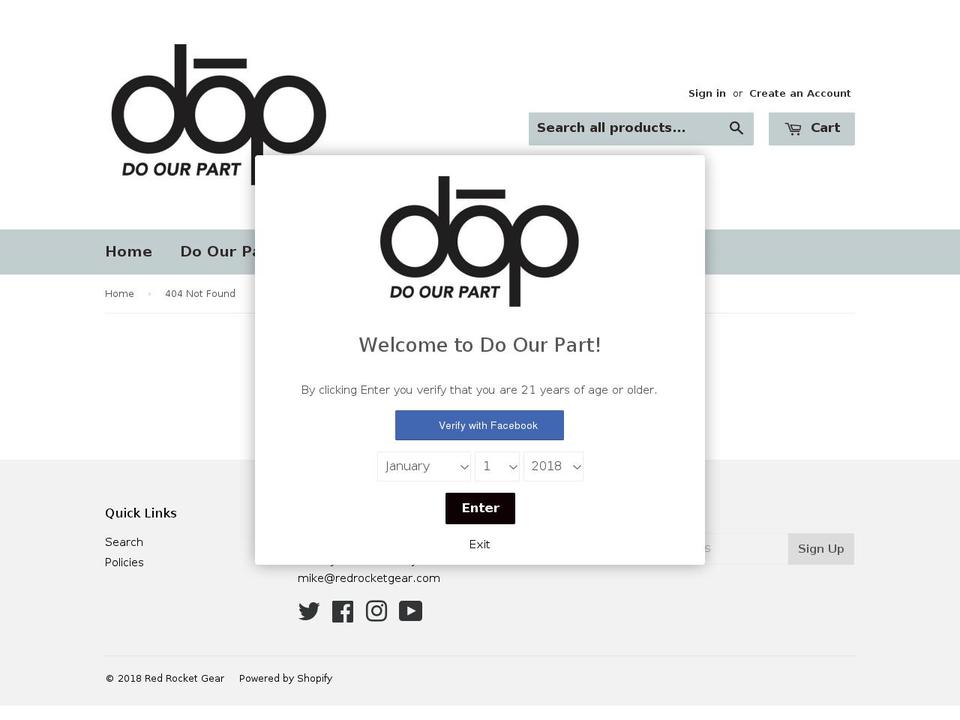Click the Do Our Part header logo

219,114
